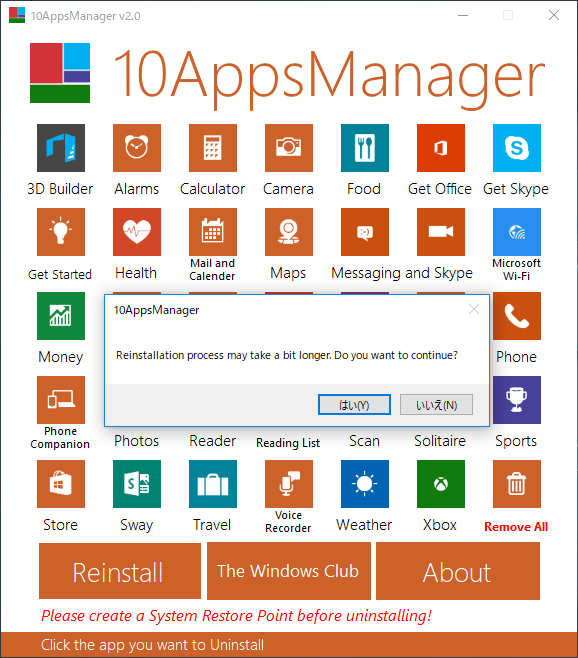The height and width of the screenshot is (658, 578).
Task: Click the Reinstall button
Action: (x=120, y=571)
